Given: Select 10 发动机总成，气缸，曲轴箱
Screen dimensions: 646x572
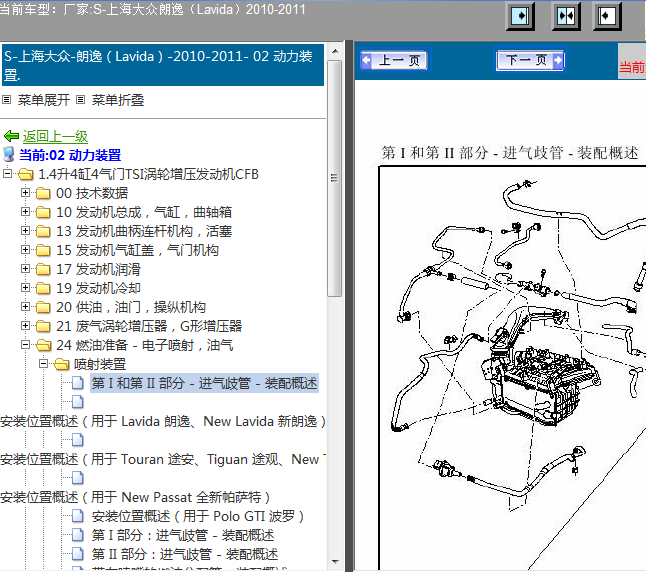Looking at the screenshot, I should (144, 212).
